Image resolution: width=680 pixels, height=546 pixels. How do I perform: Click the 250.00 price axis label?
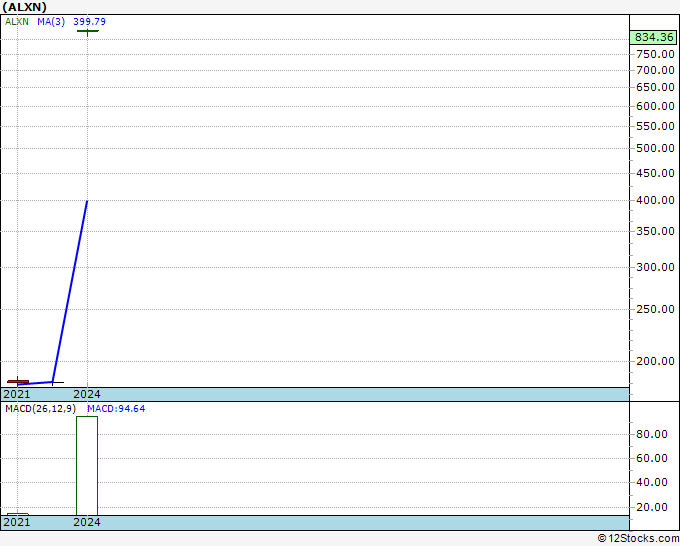click(655, 309)
